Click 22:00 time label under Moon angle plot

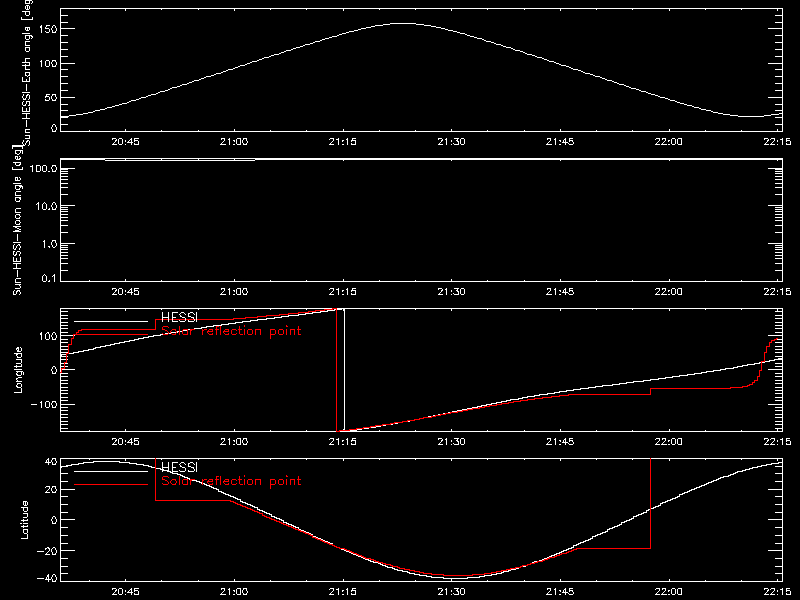pyautogui.click(x=669, y=291)
